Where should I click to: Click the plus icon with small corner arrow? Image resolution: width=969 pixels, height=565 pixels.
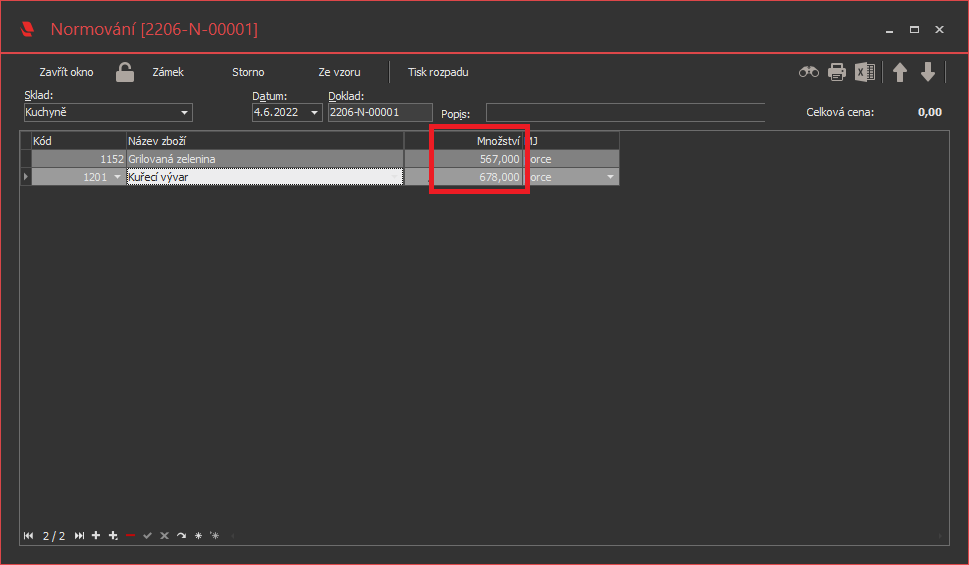coord(113,535)
